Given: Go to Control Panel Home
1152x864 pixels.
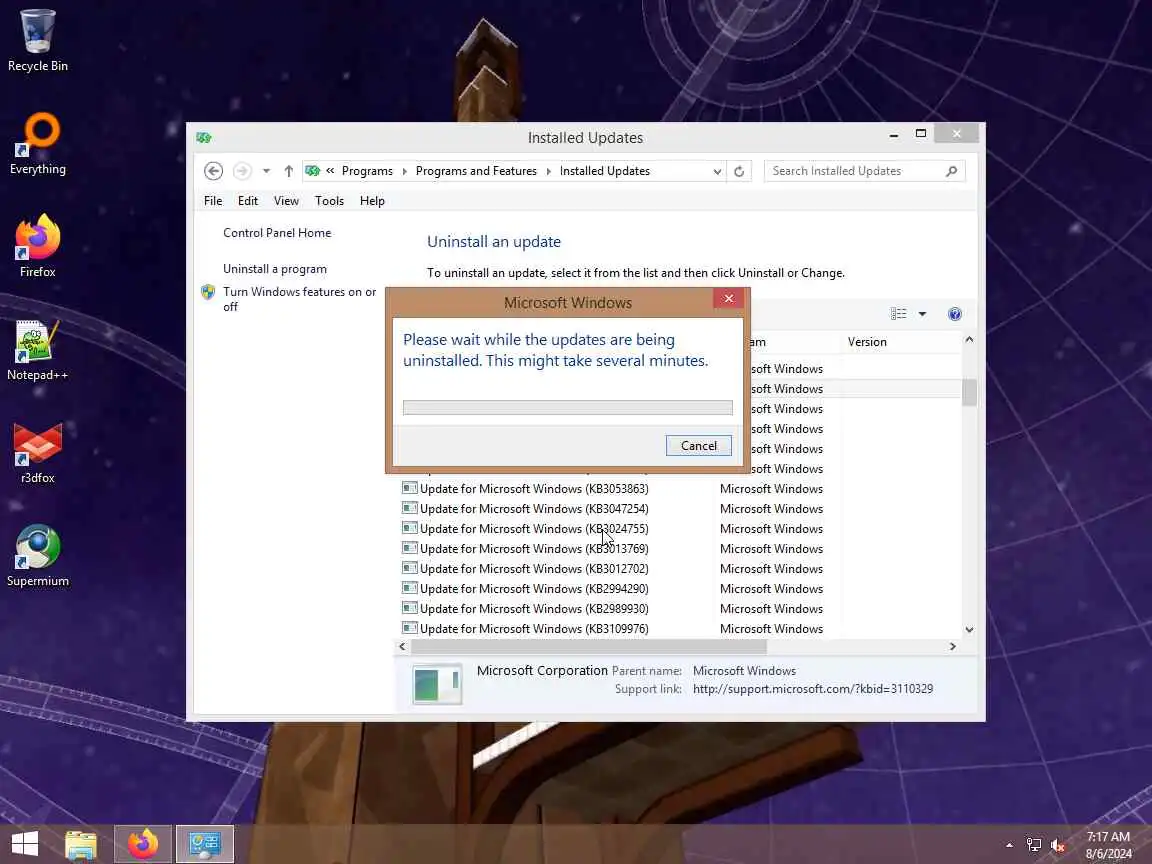Looking at the screenshot, I should coord(277,233).
